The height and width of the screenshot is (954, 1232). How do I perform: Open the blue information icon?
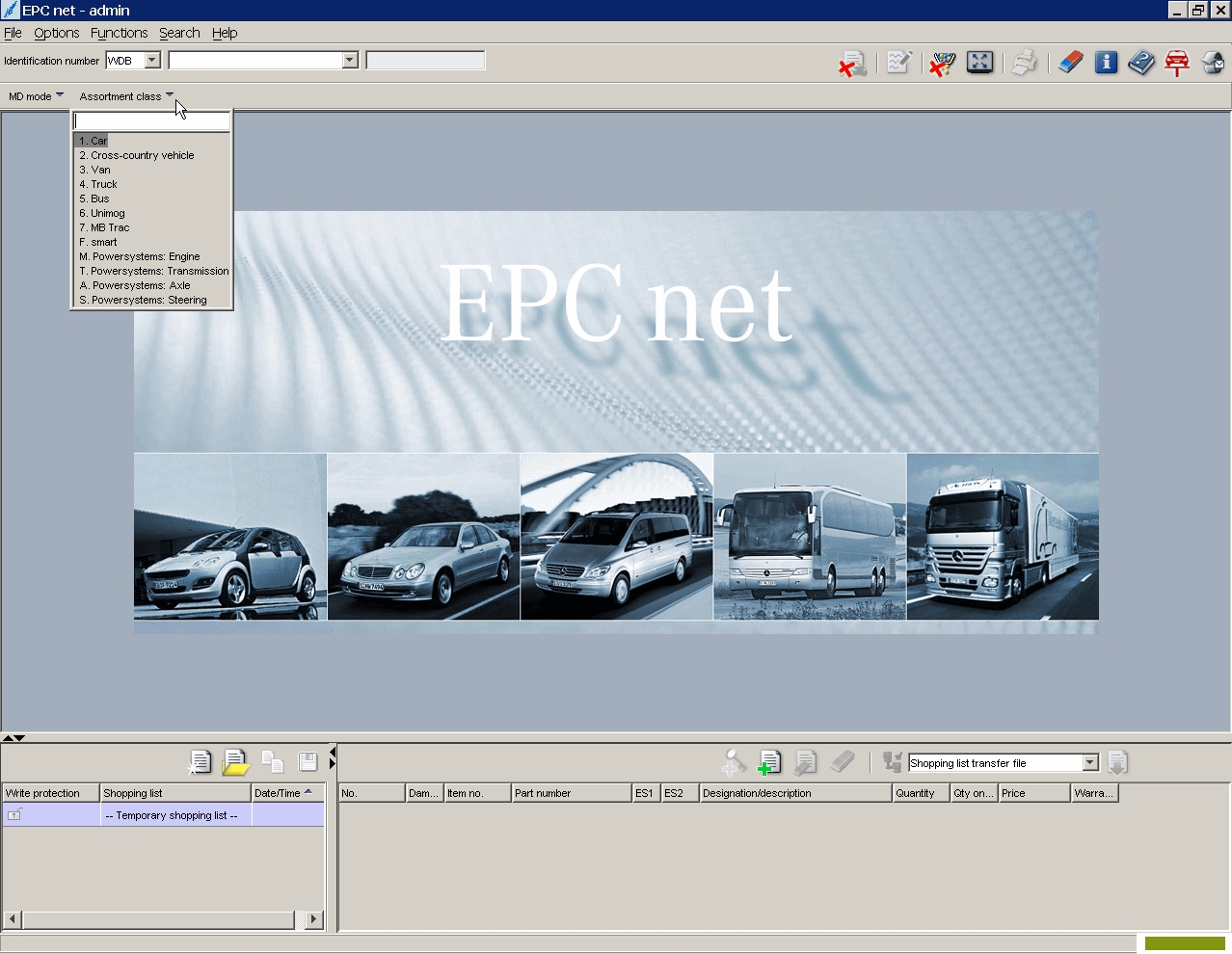coord(1106,63)
